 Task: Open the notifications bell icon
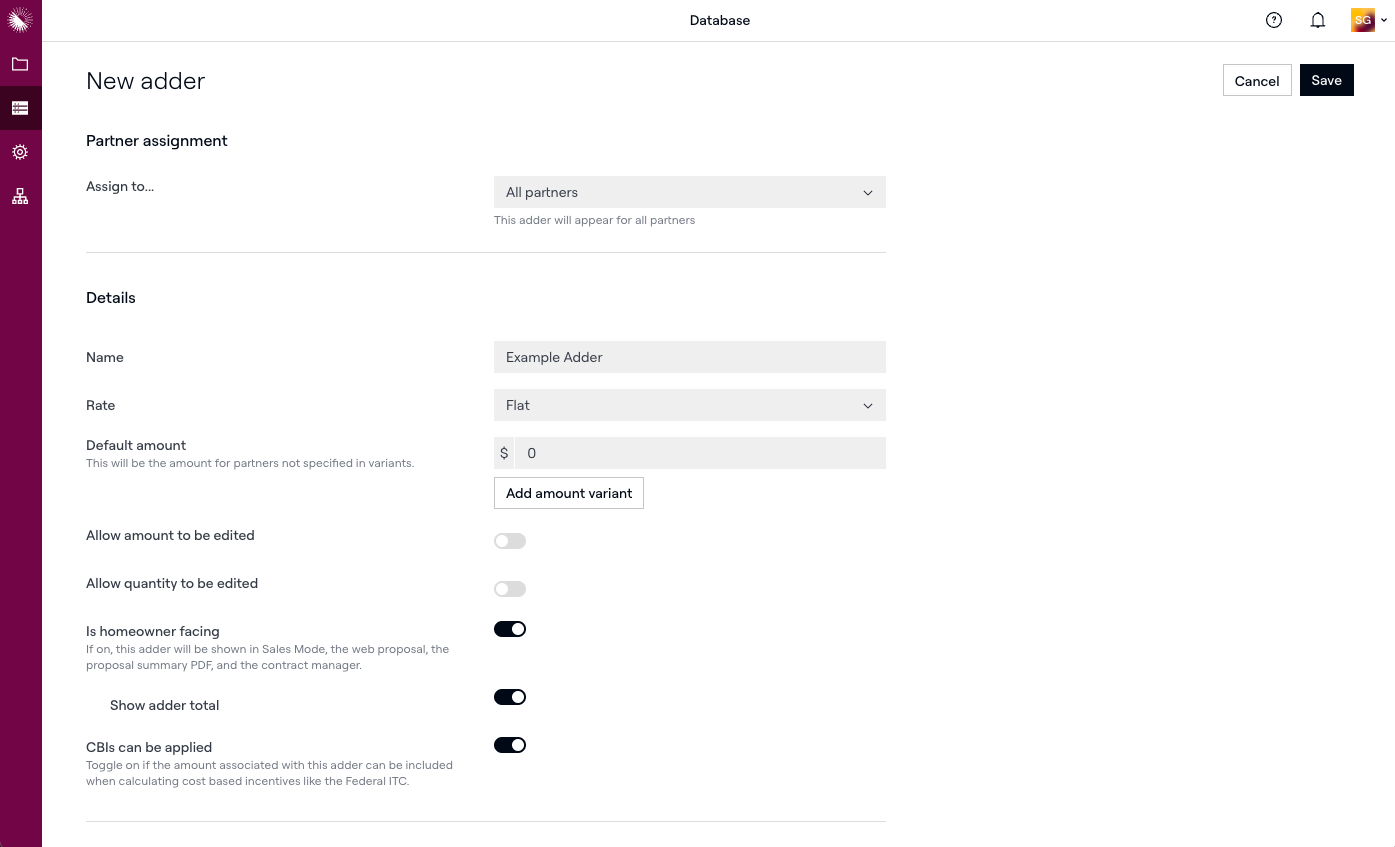pos(1318,20)
